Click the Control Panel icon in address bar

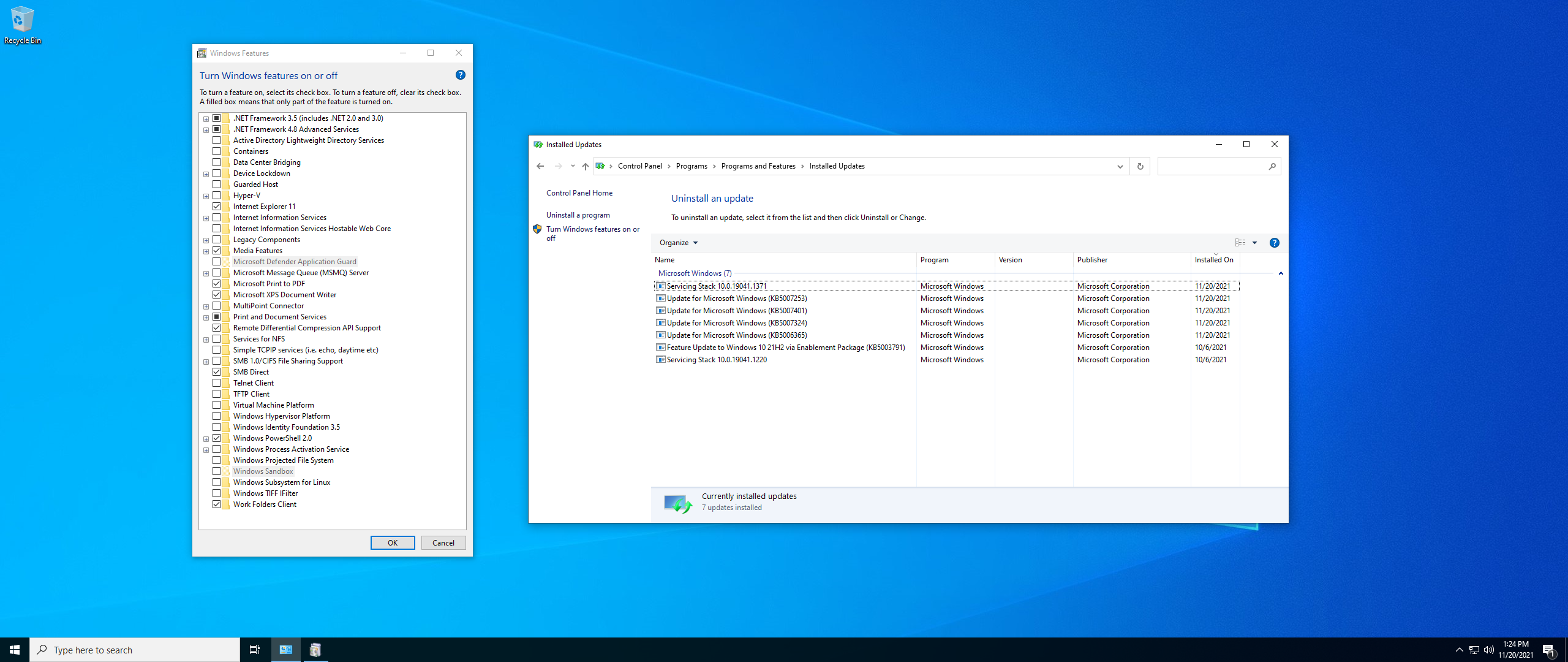coord(600,166)
